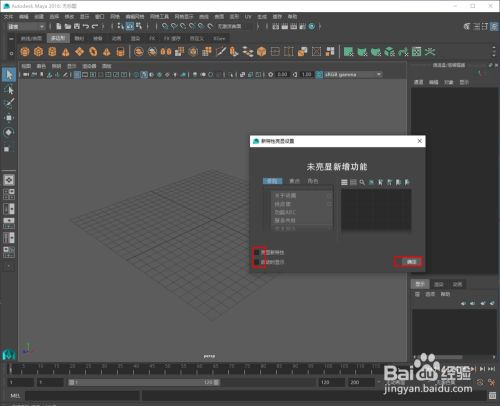Click the Save Scene disk icon
The width and height of the screenshot is (500, 406).
pos(77,26)
